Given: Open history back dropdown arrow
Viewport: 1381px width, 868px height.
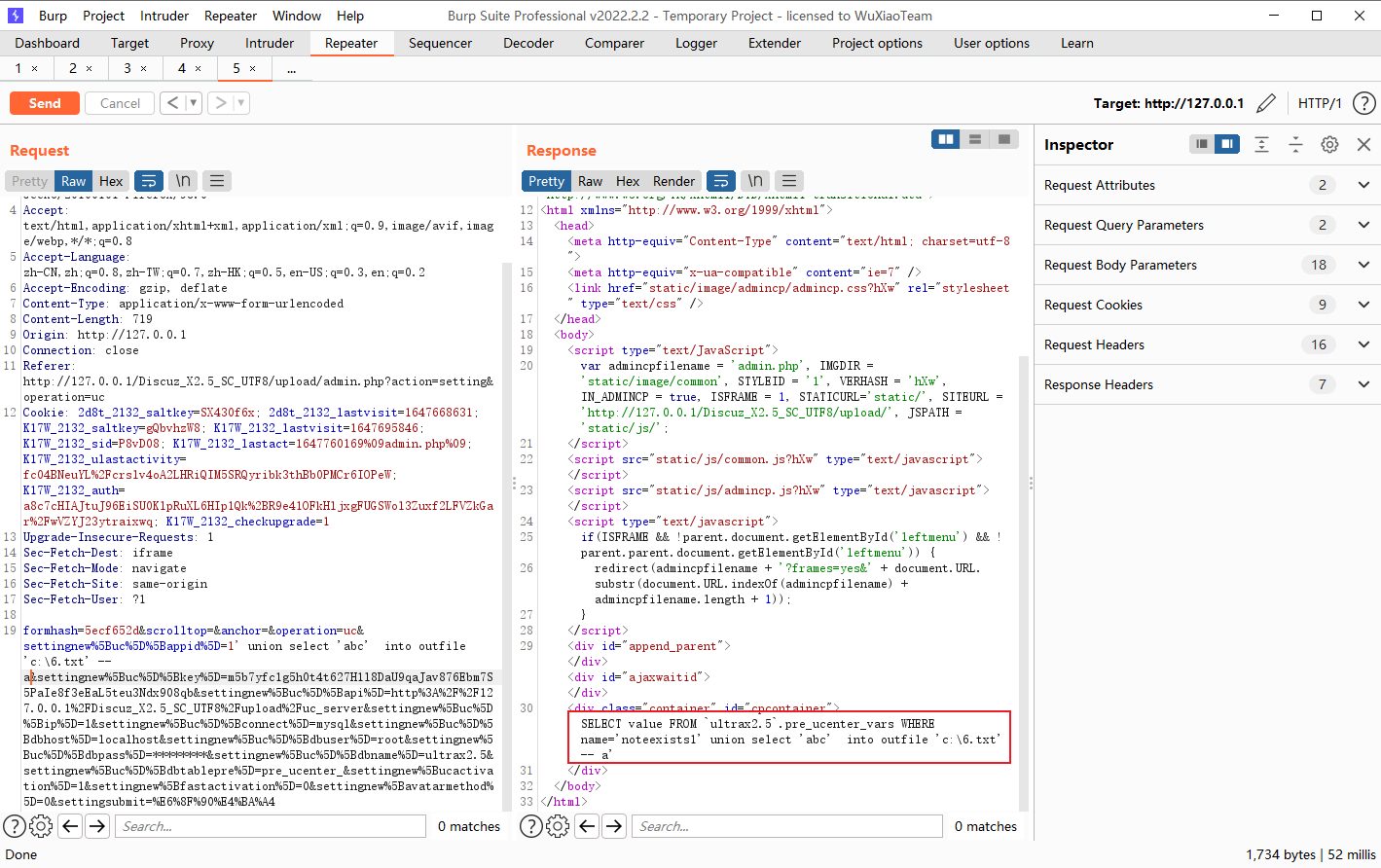Looking at the screenshot, I should [193, 102].
